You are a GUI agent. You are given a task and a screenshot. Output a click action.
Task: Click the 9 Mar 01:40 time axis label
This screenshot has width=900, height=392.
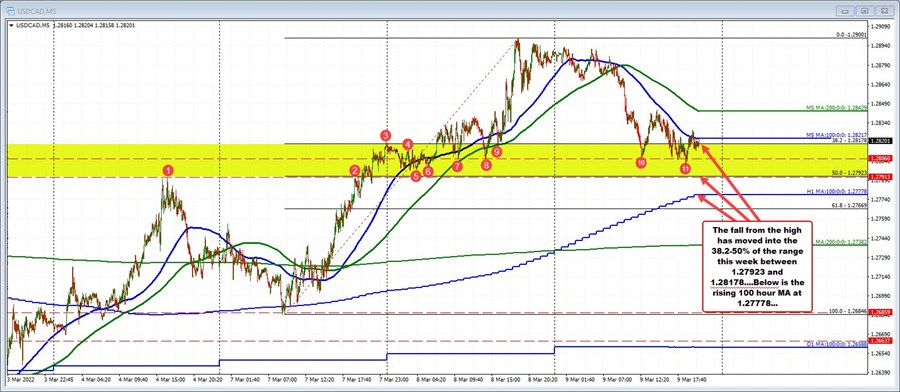click(x=579, y=380)
